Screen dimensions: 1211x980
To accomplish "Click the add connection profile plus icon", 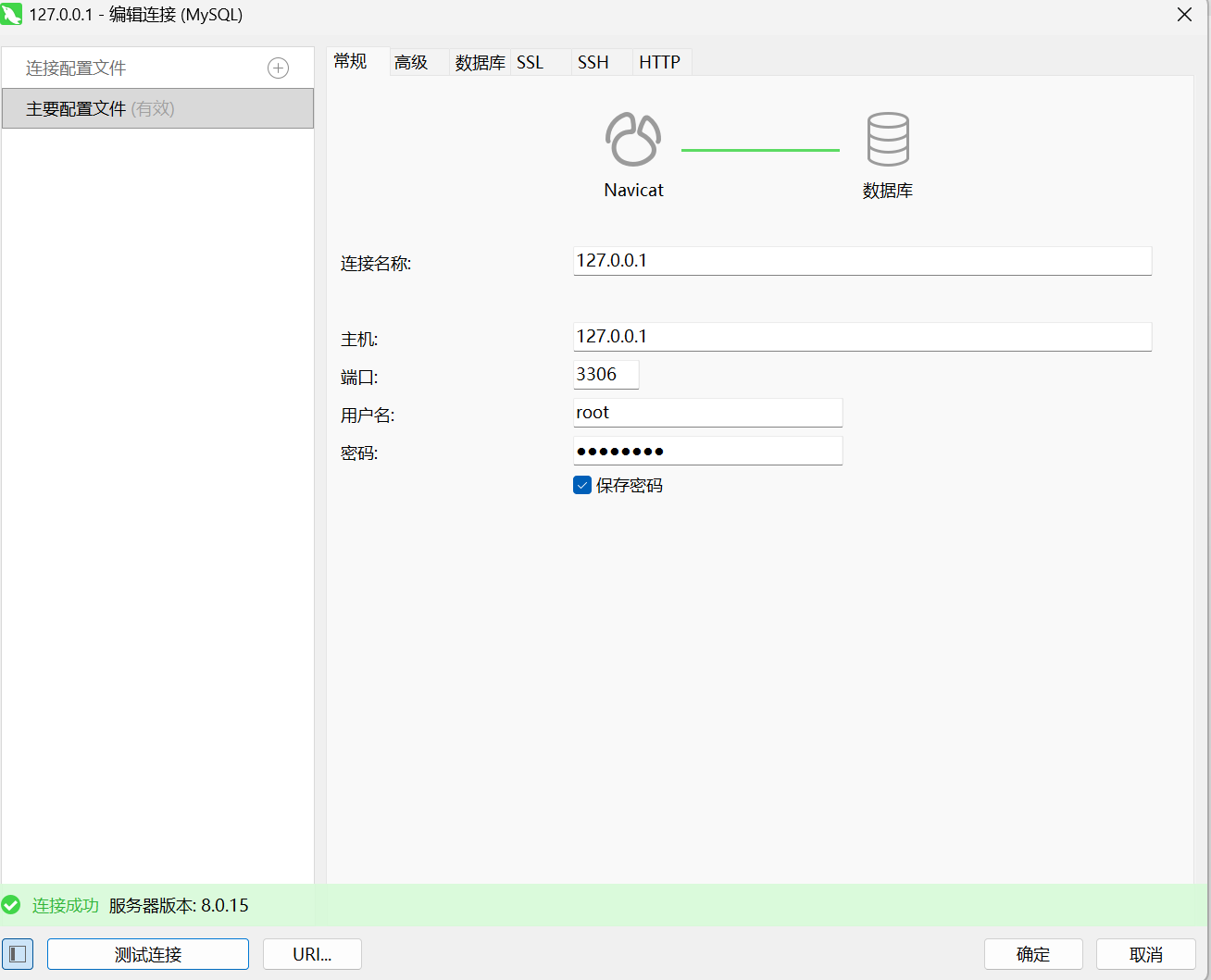I will pos(278,68).
